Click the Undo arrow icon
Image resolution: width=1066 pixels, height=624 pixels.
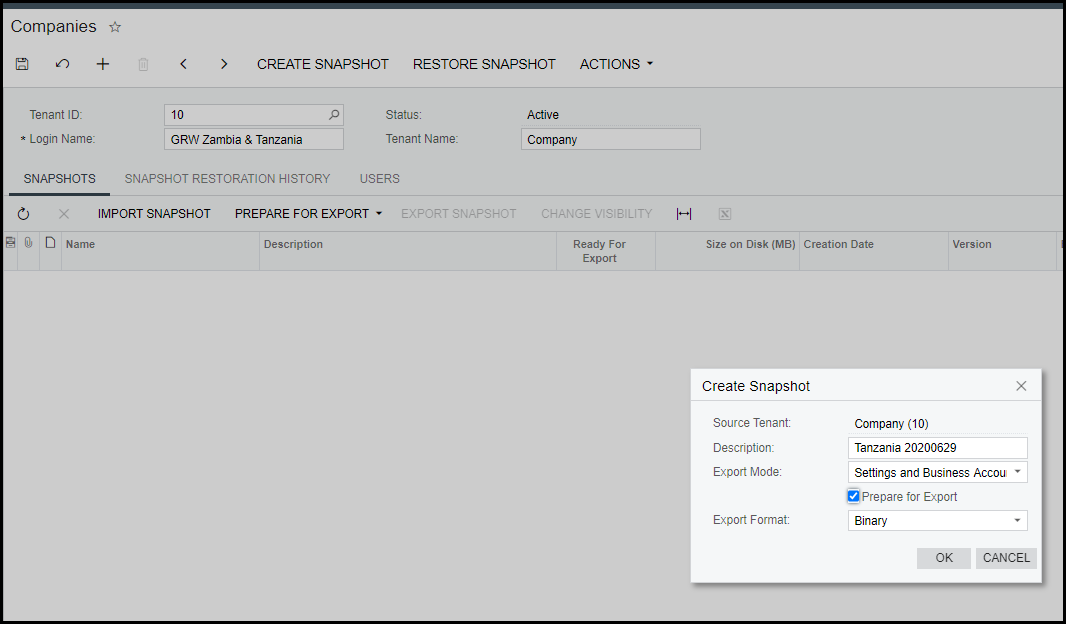pyautogui.click(x=62, y=64)
